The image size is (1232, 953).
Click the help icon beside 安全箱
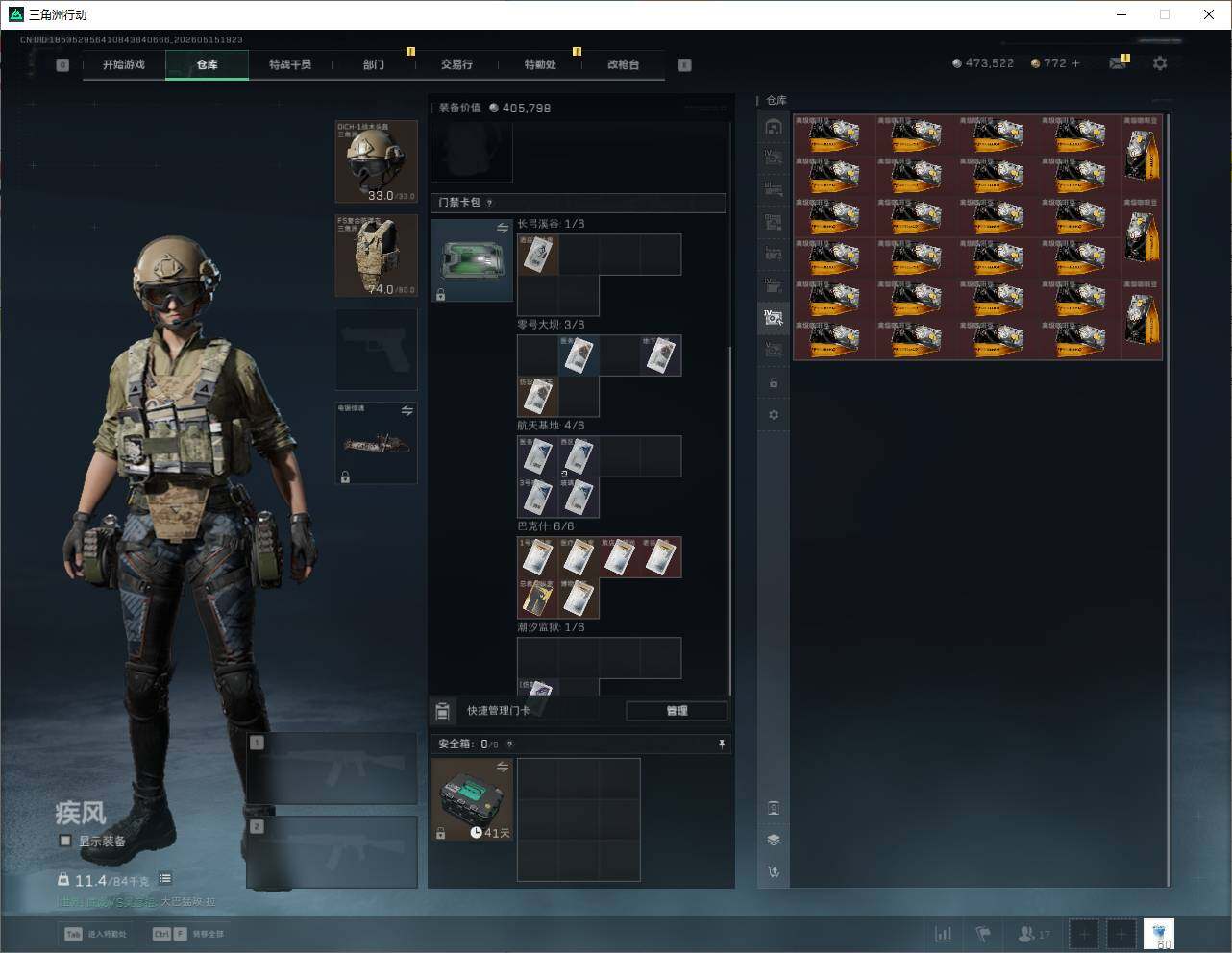(509, 744)
